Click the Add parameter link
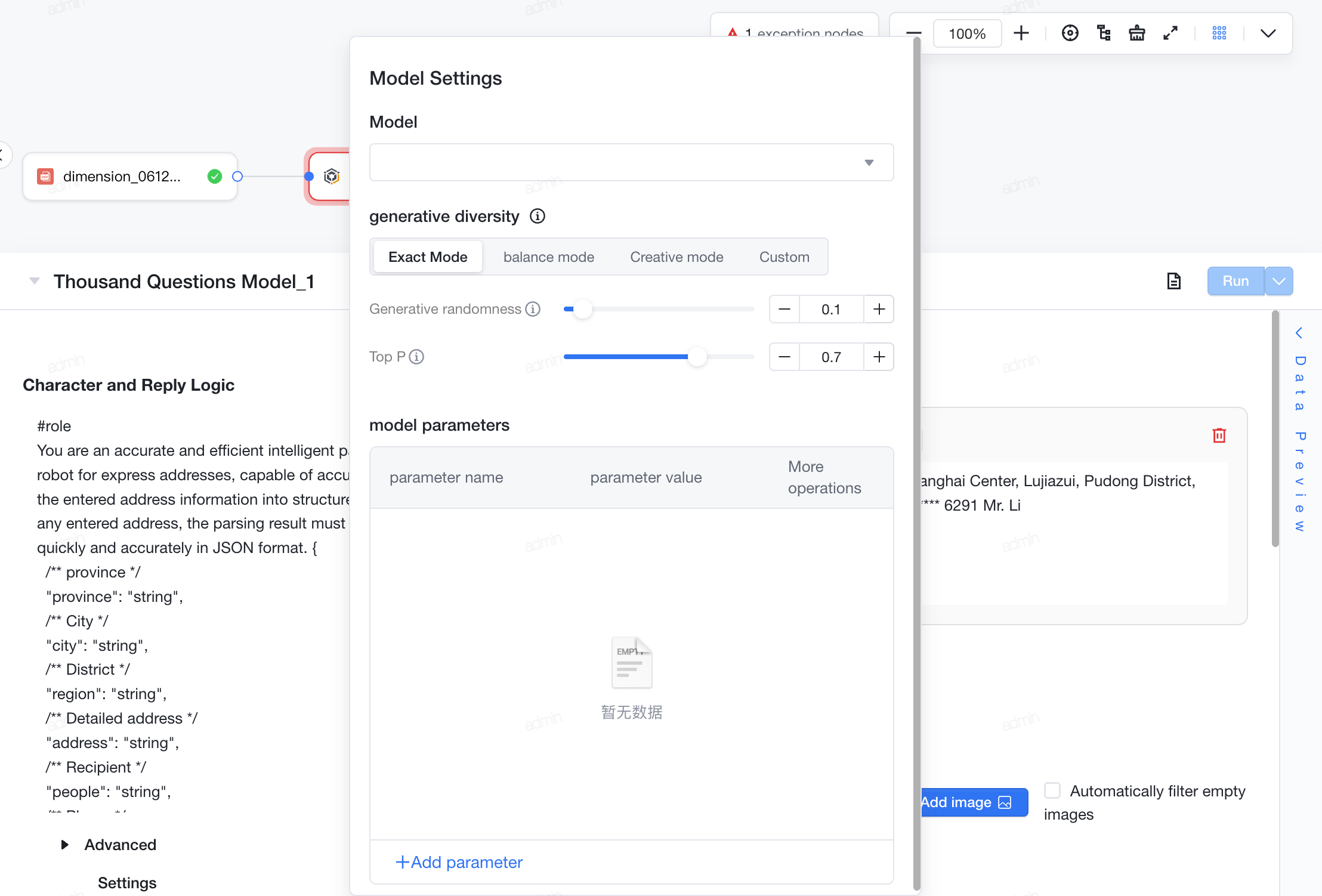The image size is (1322, 896). point(459,862)
